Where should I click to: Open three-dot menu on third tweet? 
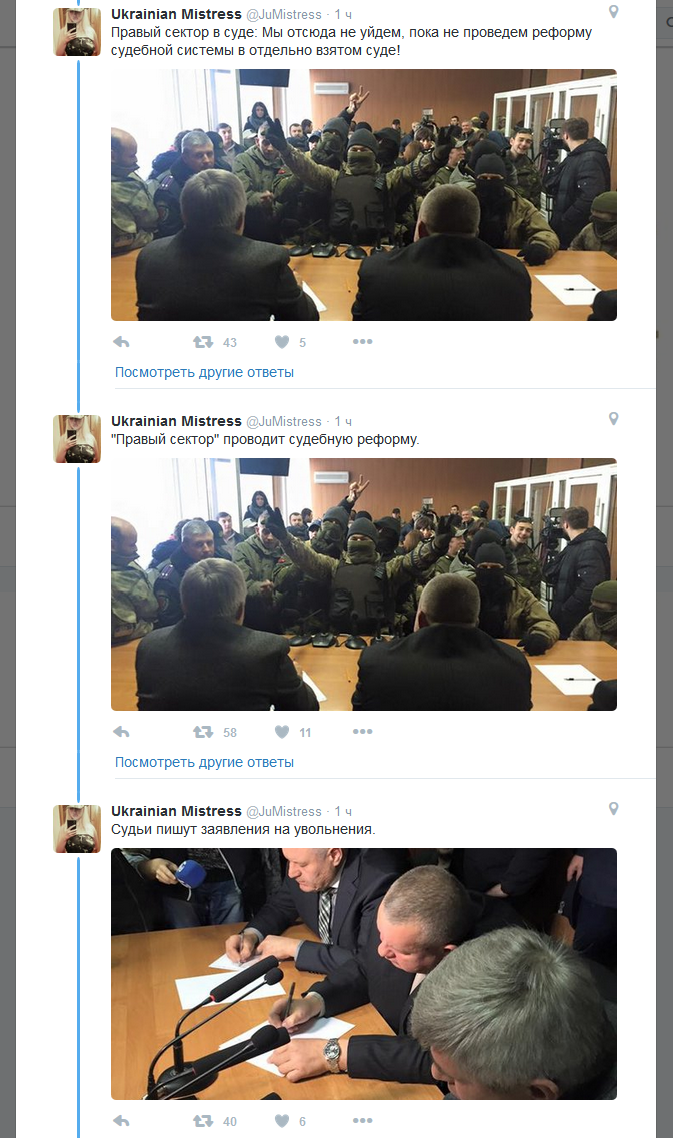[362, 1121]
